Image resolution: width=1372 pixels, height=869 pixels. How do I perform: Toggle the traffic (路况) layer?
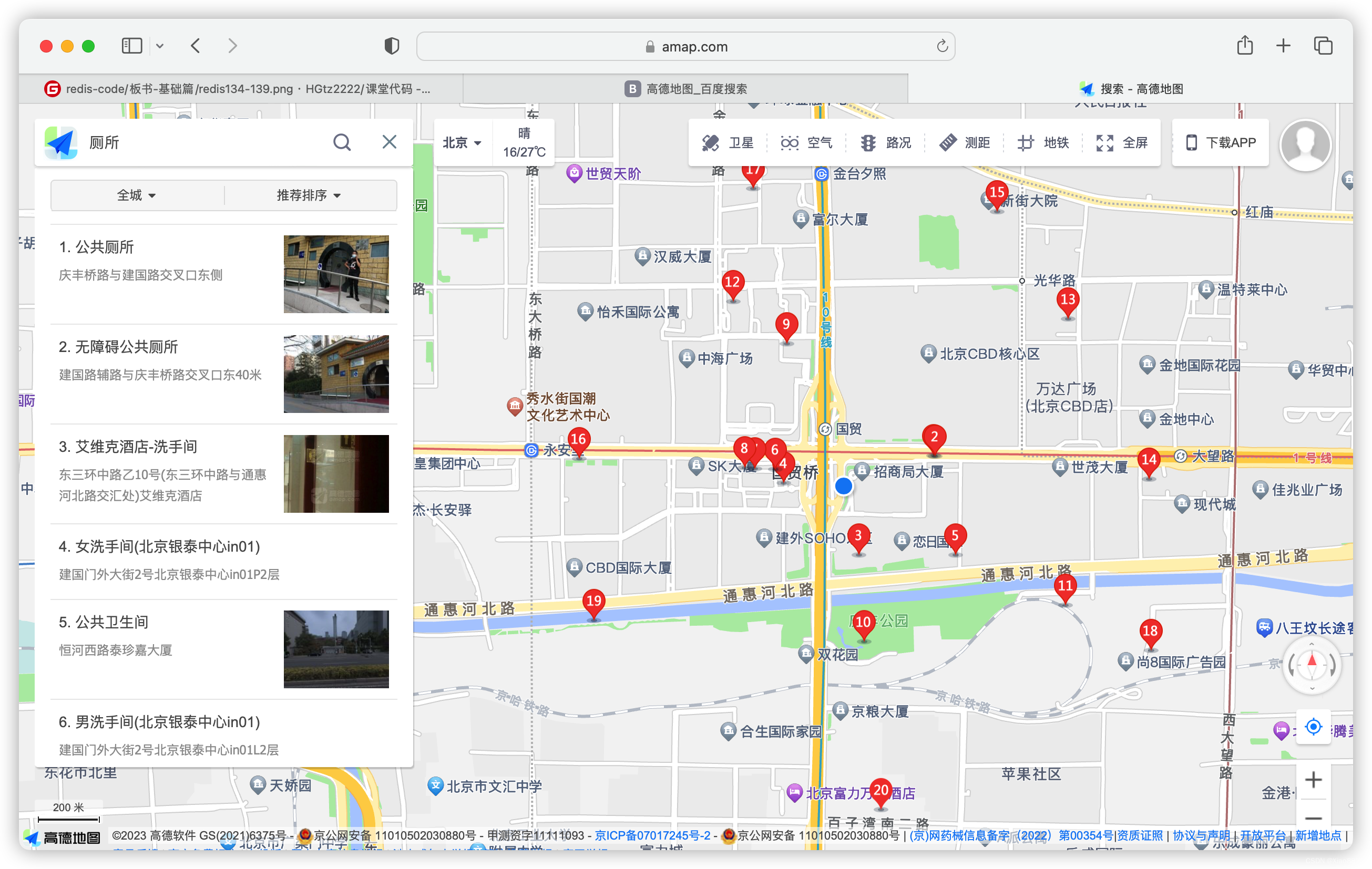(x=885, y=142)
